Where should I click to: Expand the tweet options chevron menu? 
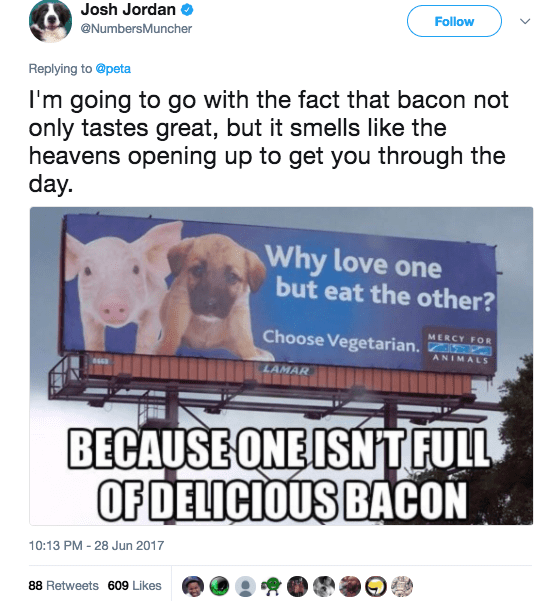[525, 21]
